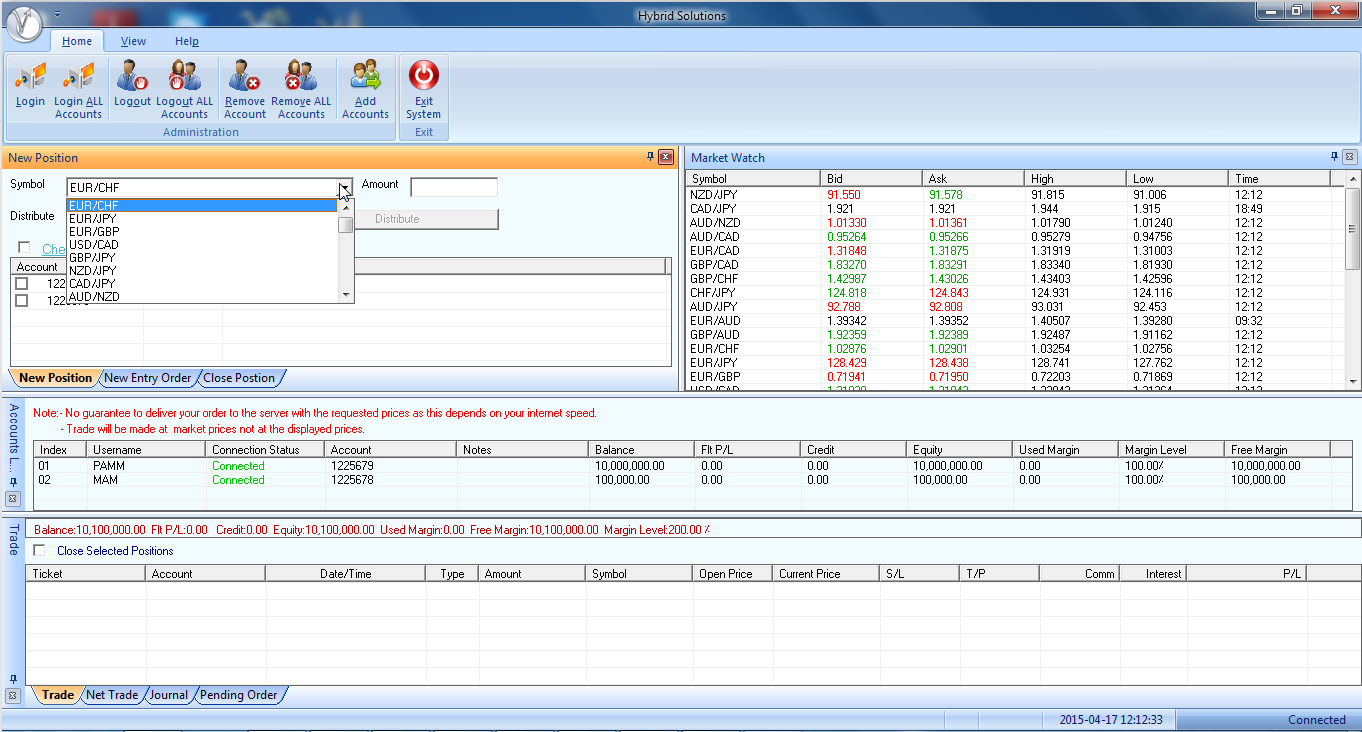Screen dimensions: 1362x732
Task: Close the Market Watch panel
Action: click(1350, 157)
